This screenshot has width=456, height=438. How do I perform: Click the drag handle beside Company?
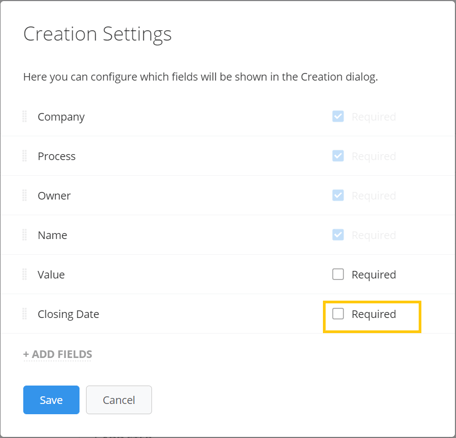(24, 117)
